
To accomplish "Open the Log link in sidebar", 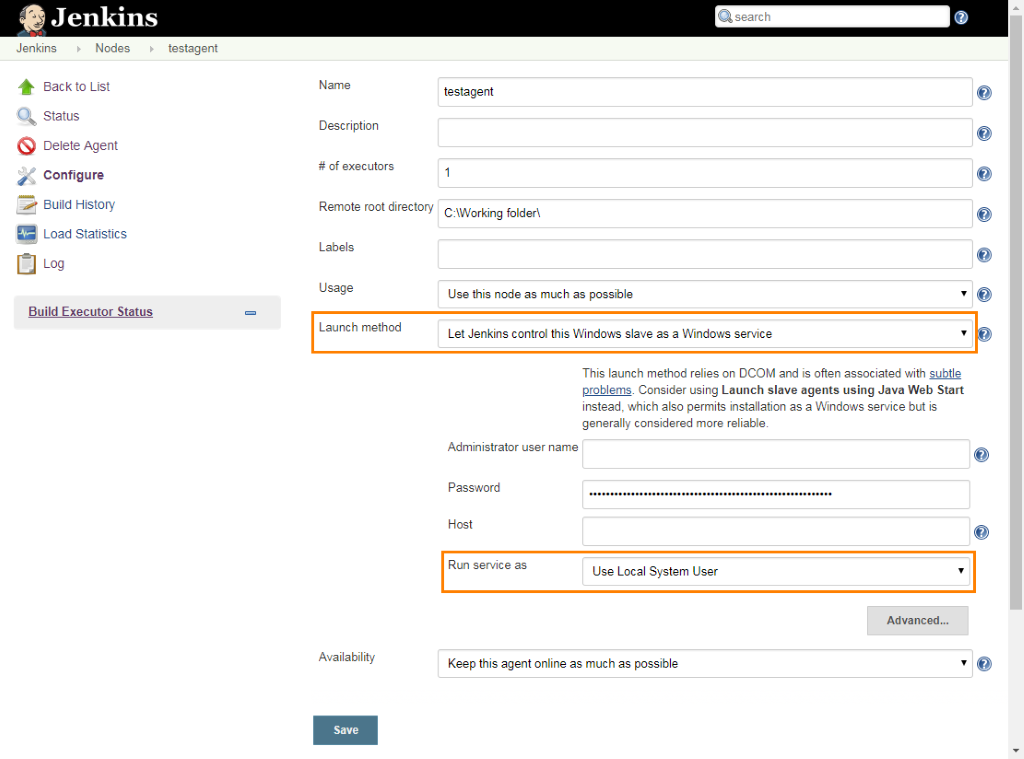I will (54, 264).
